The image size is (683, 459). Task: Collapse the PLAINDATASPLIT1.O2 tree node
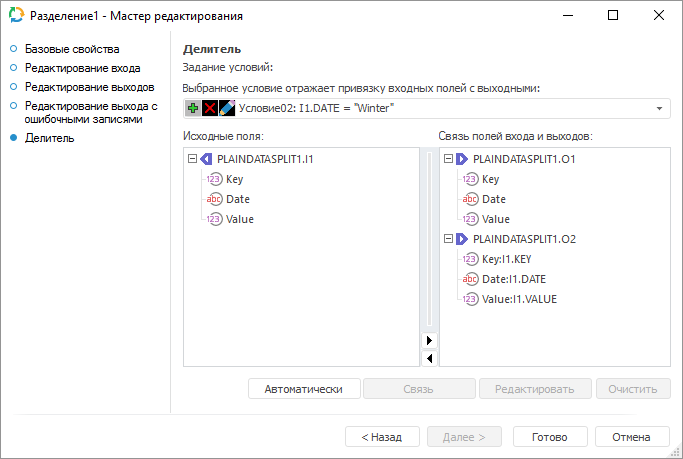[x=447, y=239]
